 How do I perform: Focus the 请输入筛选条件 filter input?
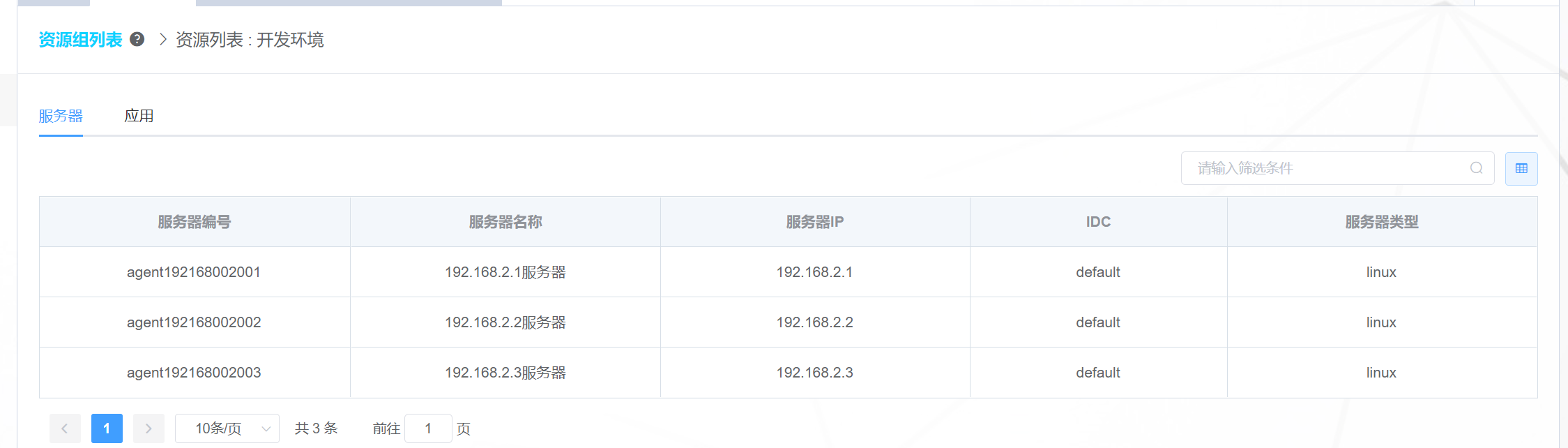pyautogui.click(x=1325, y=168)
